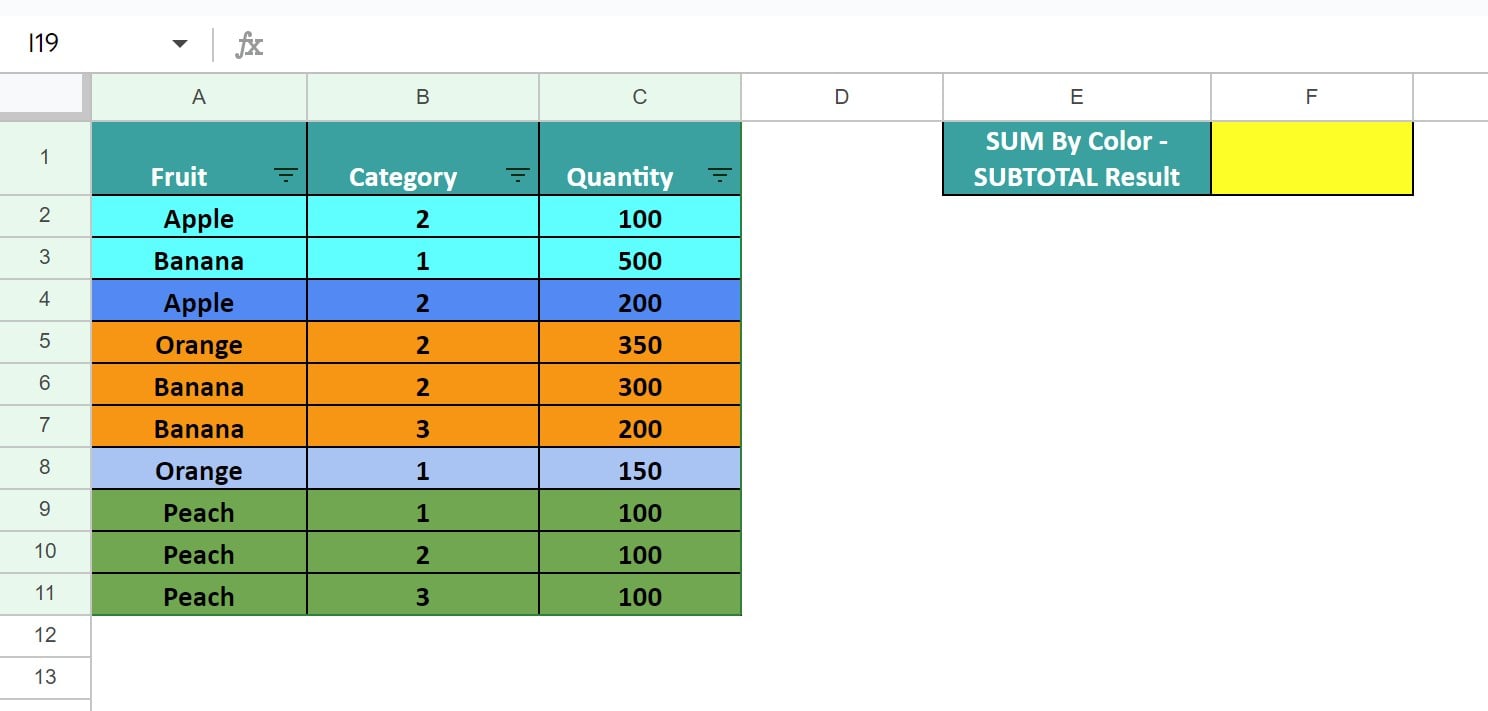1488x711 pixels.
Task: Select column D header
Action: [x=841, y=96]
